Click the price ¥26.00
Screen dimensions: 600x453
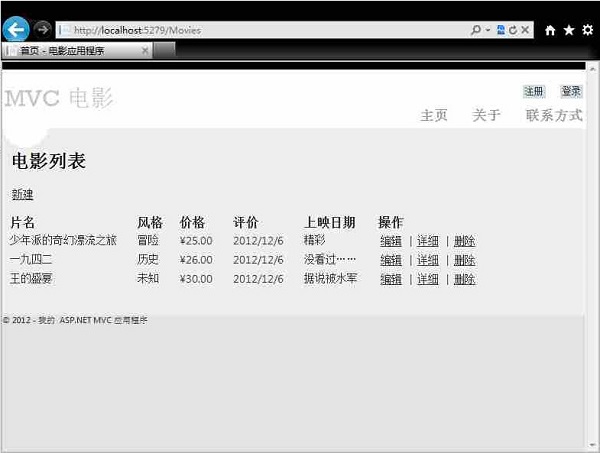click(196, 260)
